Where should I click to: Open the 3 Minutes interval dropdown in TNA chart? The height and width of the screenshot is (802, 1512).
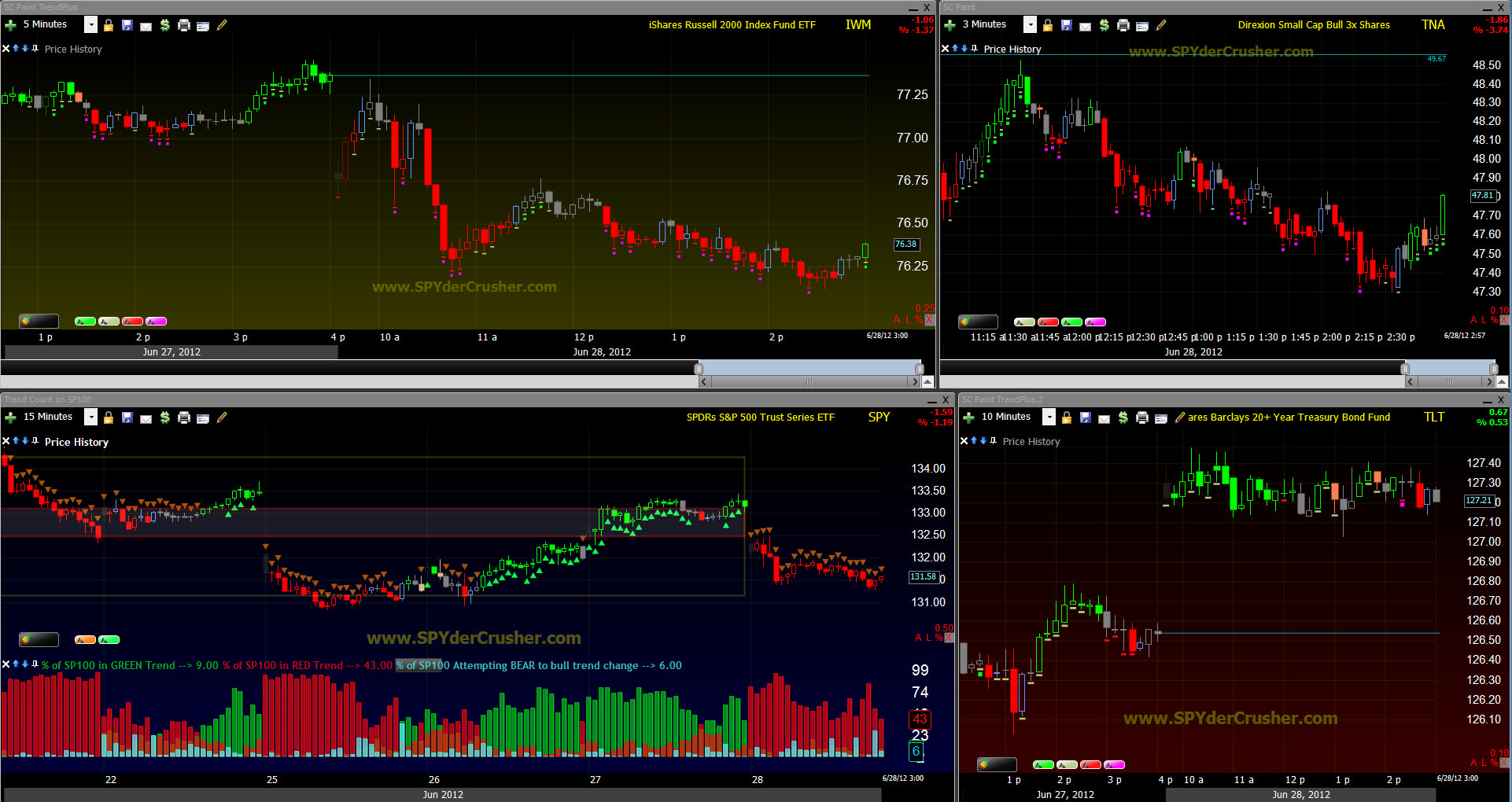pyautogui.click(x=1030, y=25)
